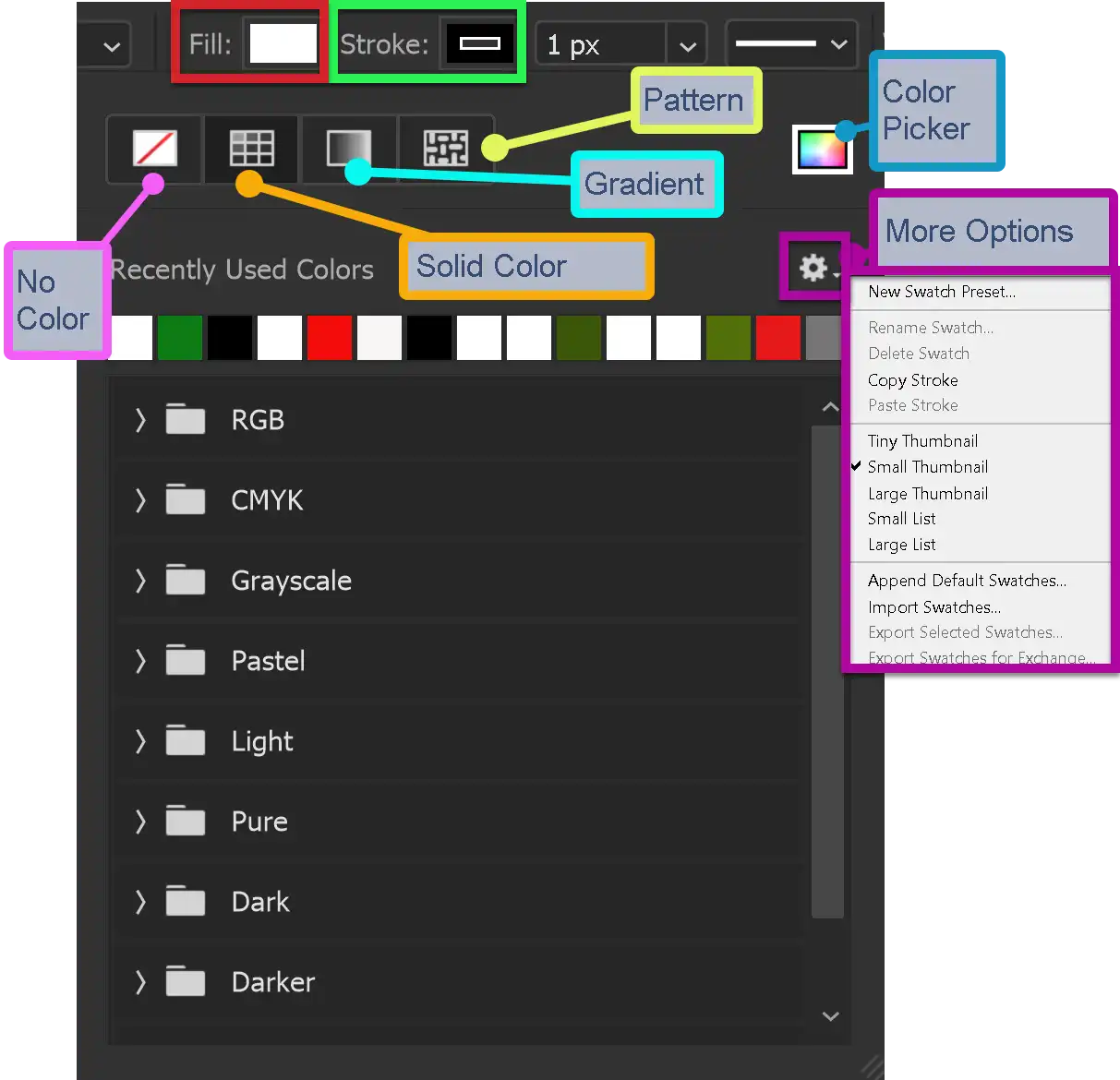Enable Tiny Thumbnail view
Image resolution: width=1120 pixels, height=1080 pixels.
[921, 441]
